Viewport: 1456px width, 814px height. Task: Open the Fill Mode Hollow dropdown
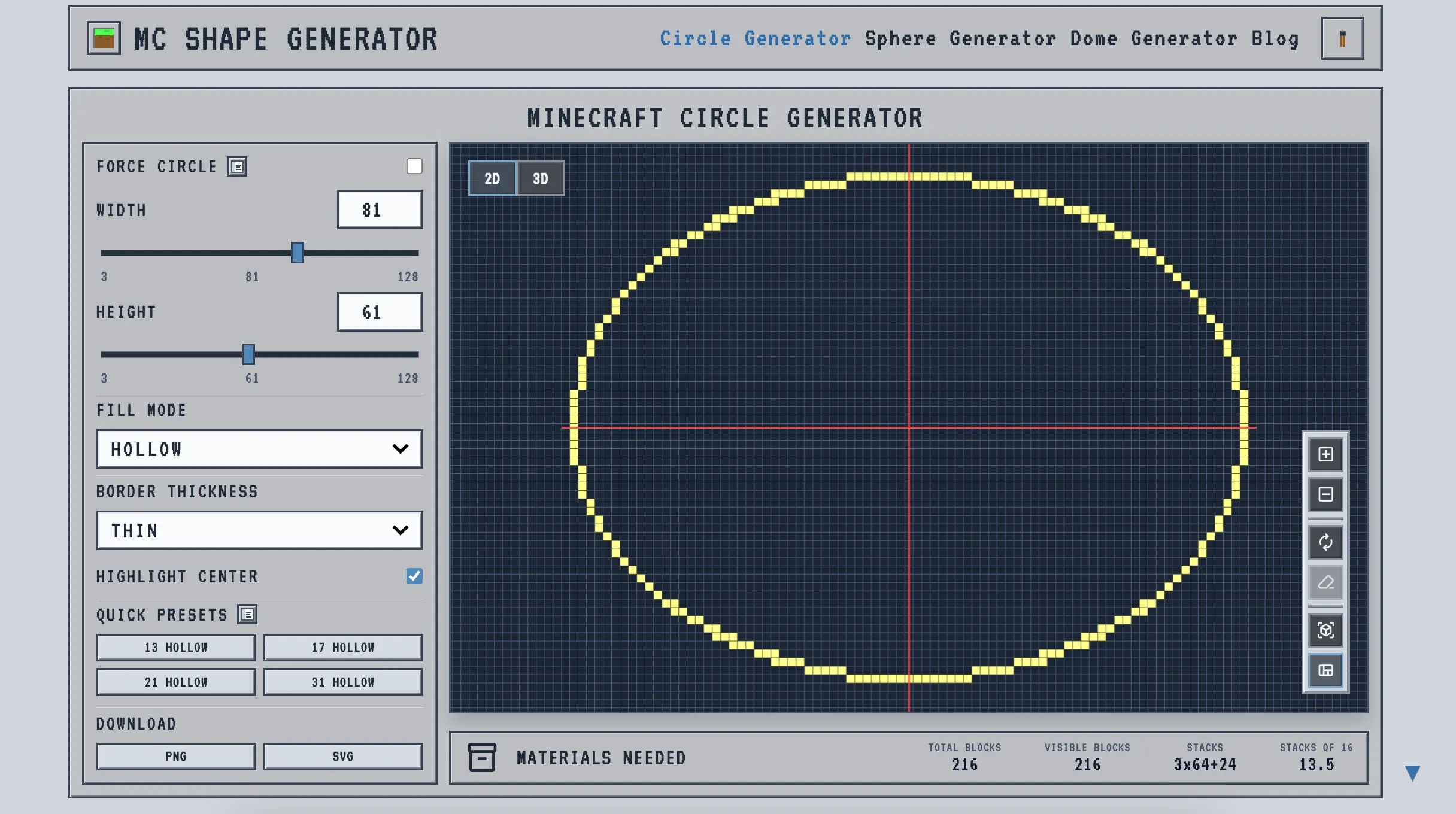pyautogui.click(x=259, y=449)
